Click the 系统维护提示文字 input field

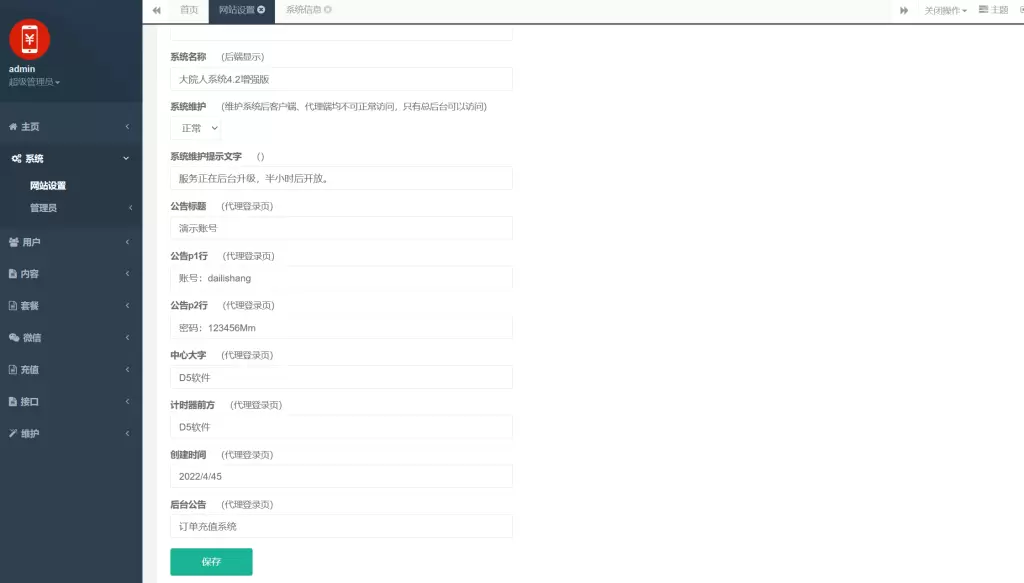click(341, 178)
